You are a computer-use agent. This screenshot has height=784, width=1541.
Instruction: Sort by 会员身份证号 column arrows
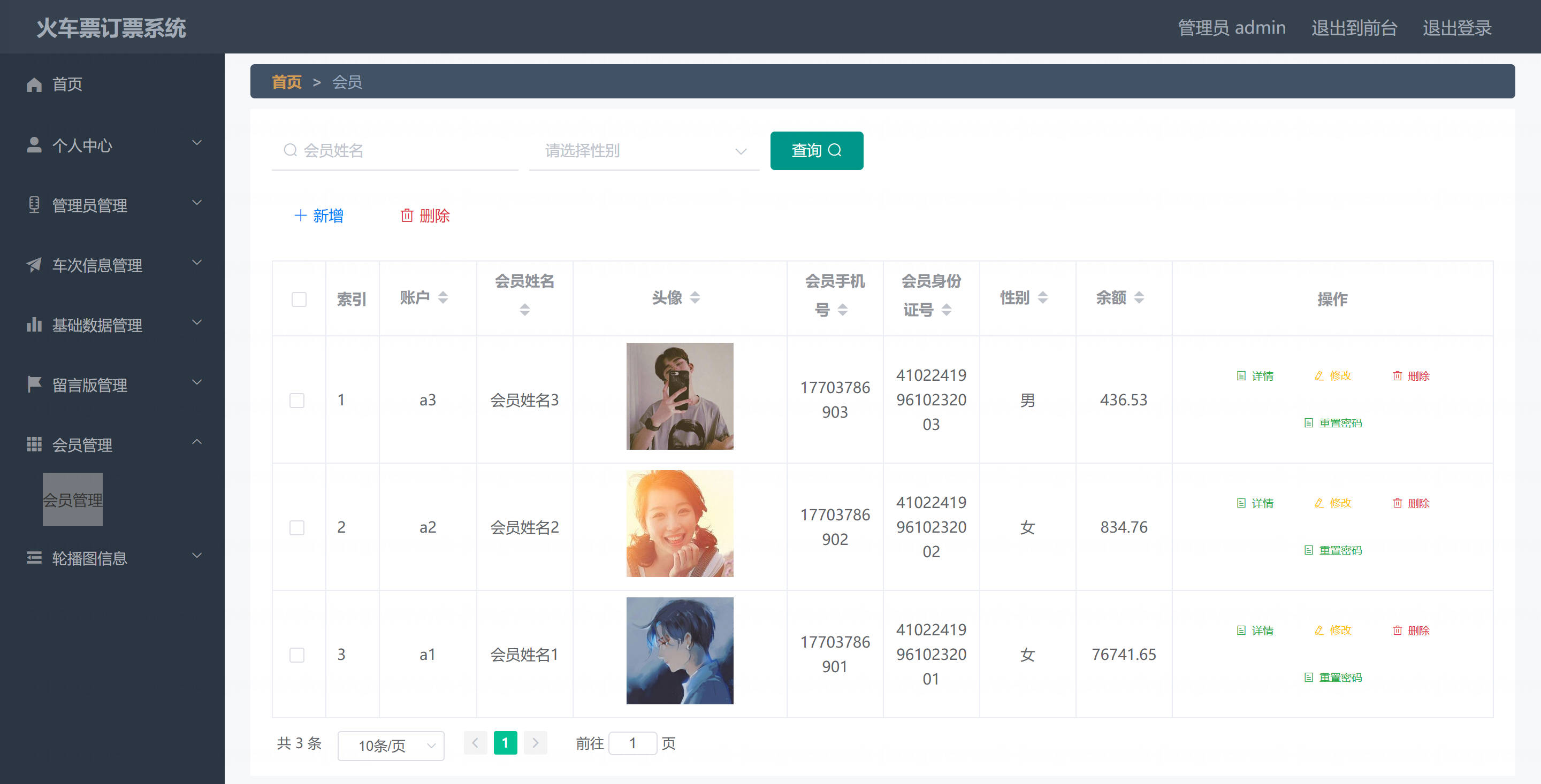point(947,309)
